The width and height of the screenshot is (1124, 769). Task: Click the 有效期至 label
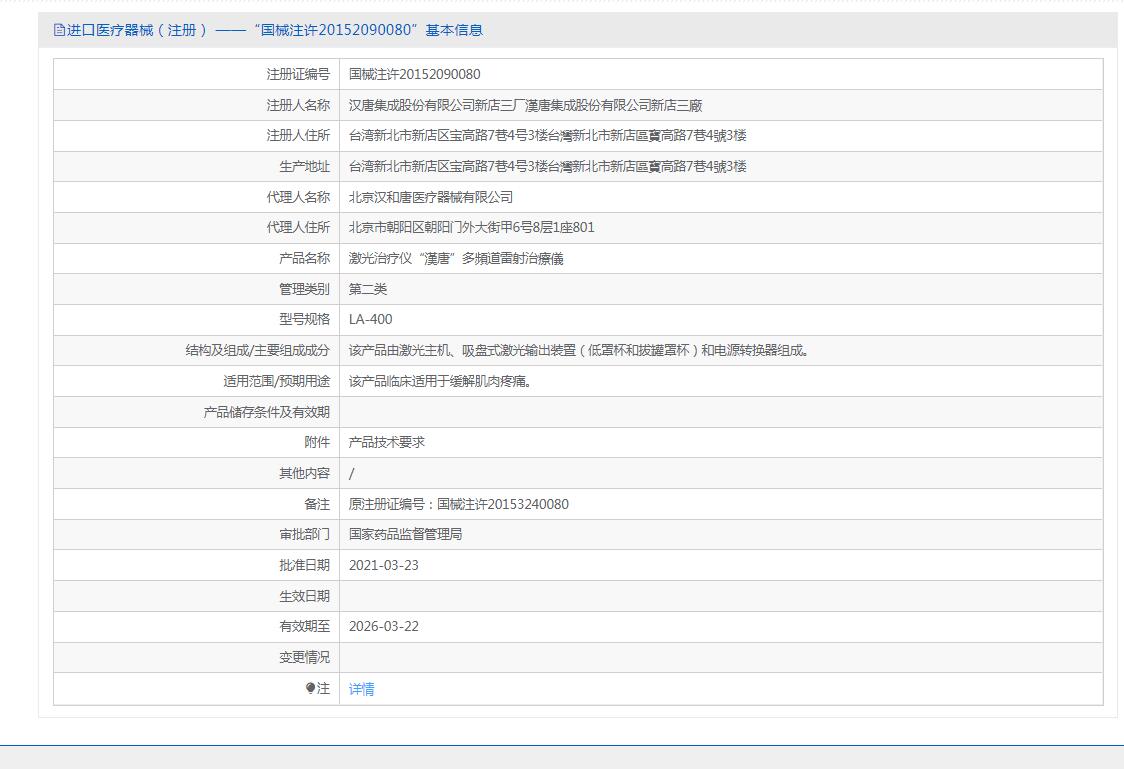[x=304, y=626]
